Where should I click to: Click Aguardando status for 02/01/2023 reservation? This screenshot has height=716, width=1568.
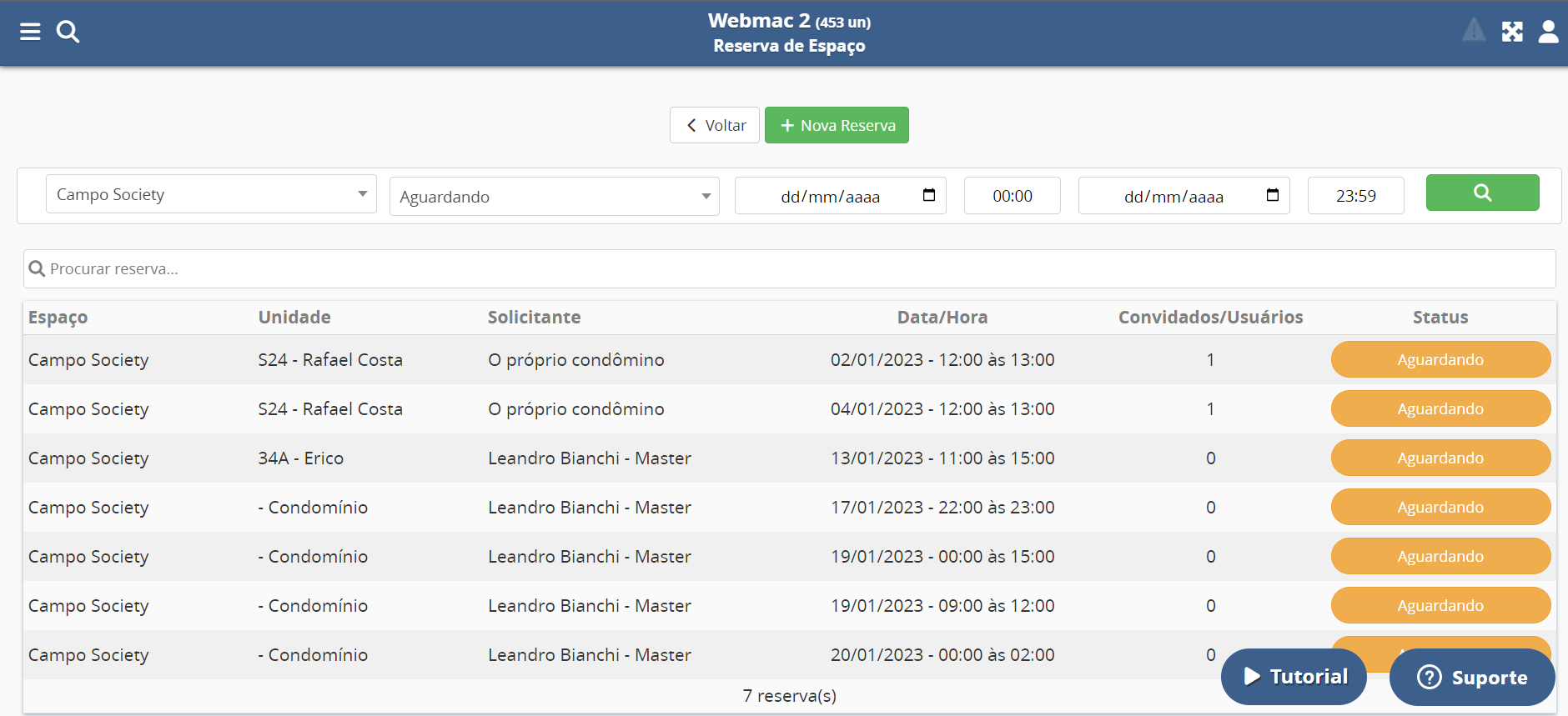tap(1440, 359)
